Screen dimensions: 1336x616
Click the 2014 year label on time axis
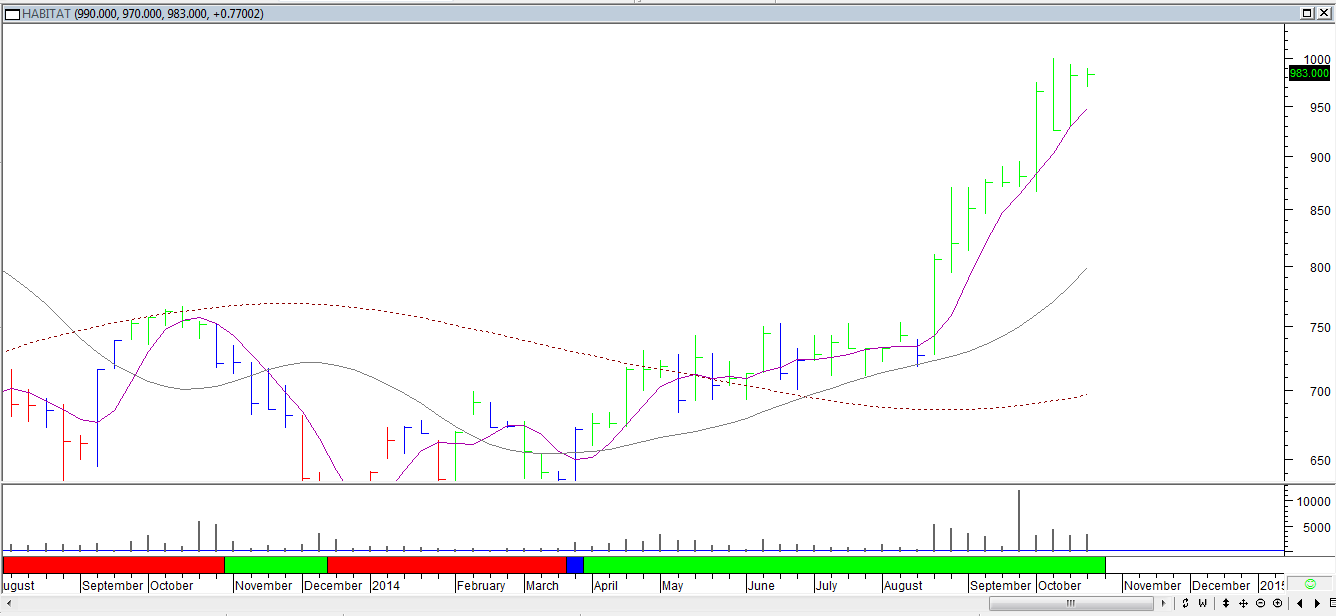[386, 585]
